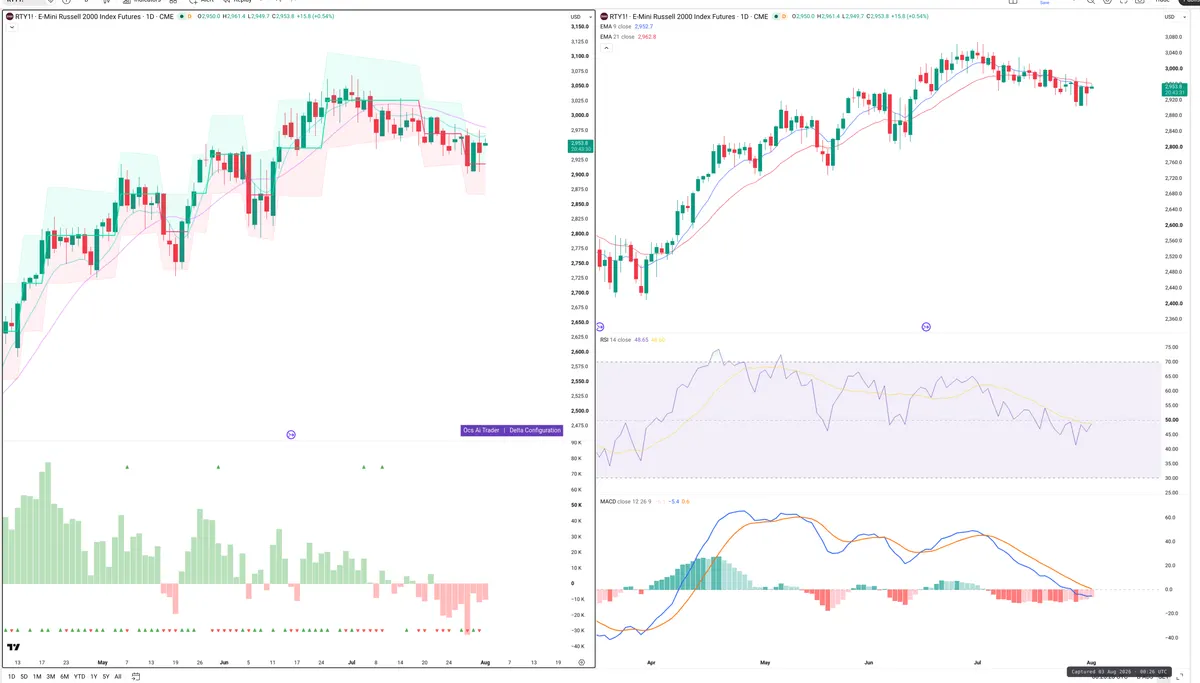1200x683 pixels.
Task: Expand the left chart indicator legend chevron
Action: tap(10, 28)
